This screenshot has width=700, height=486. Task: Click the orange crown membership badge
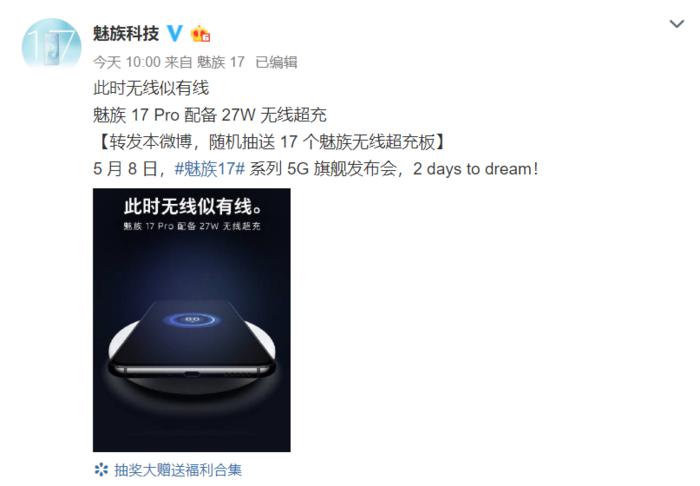click(x=200, y=34)
